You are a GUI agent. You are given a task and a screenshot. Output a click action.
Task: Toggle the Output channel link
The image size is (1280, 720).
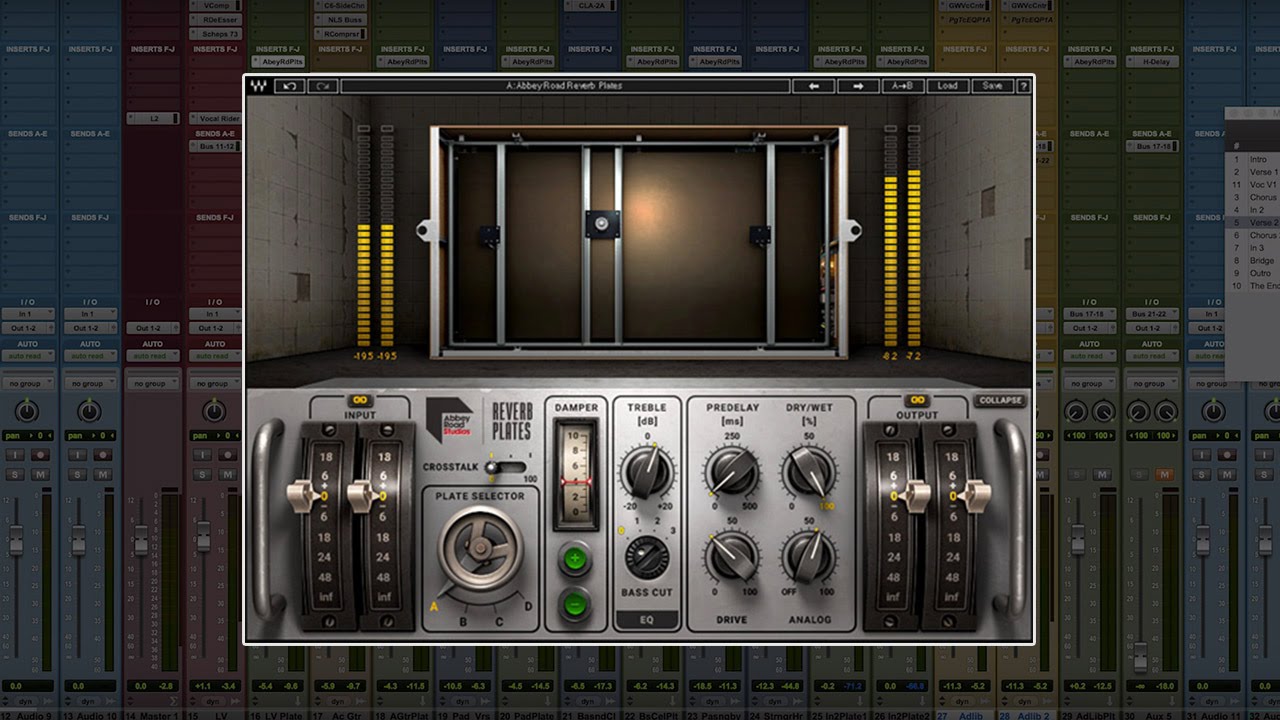(917, 400)
